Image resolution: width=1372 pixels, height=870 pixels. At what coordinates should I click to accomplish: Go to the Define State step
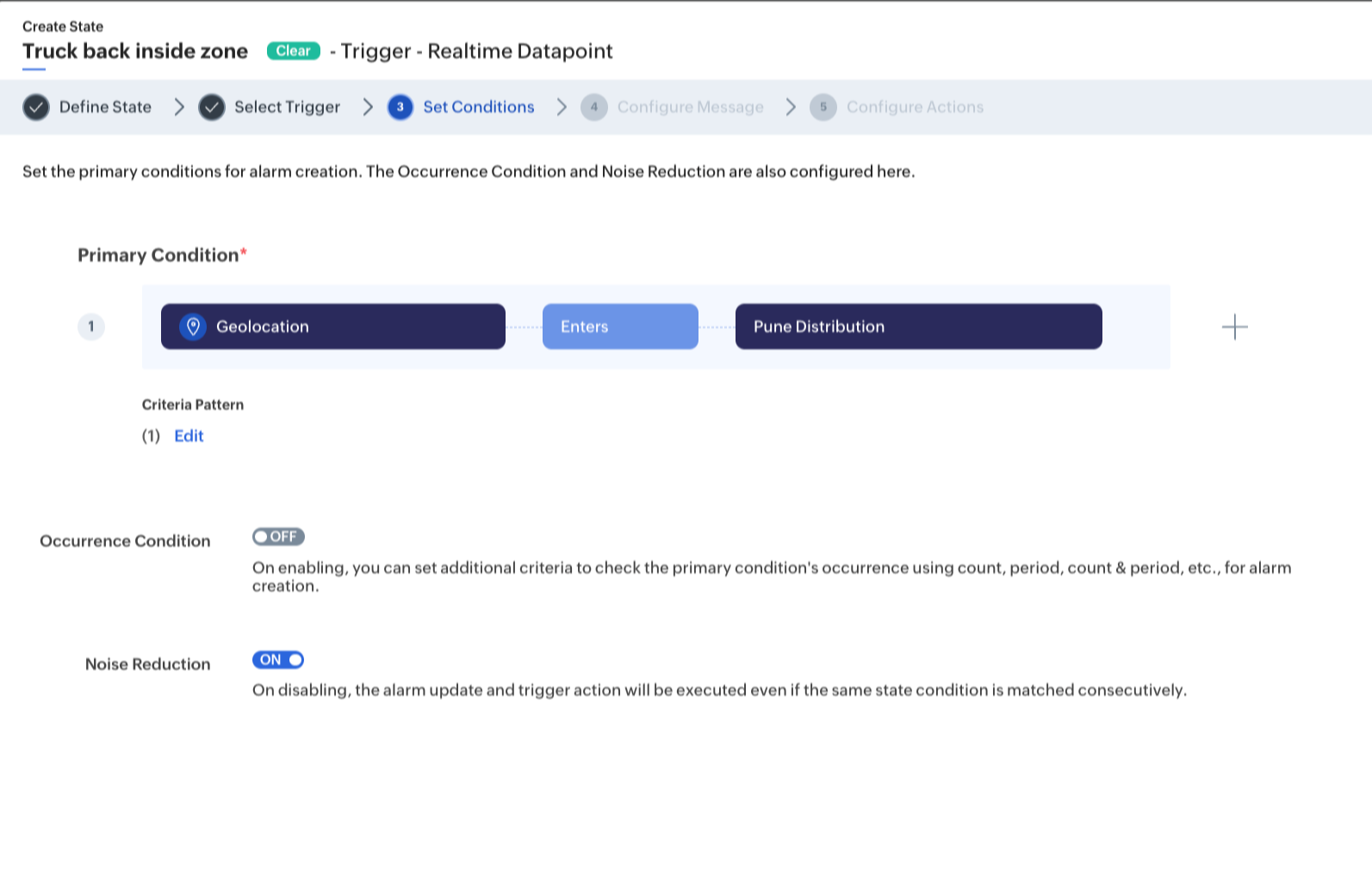click(x=105, y=107)
